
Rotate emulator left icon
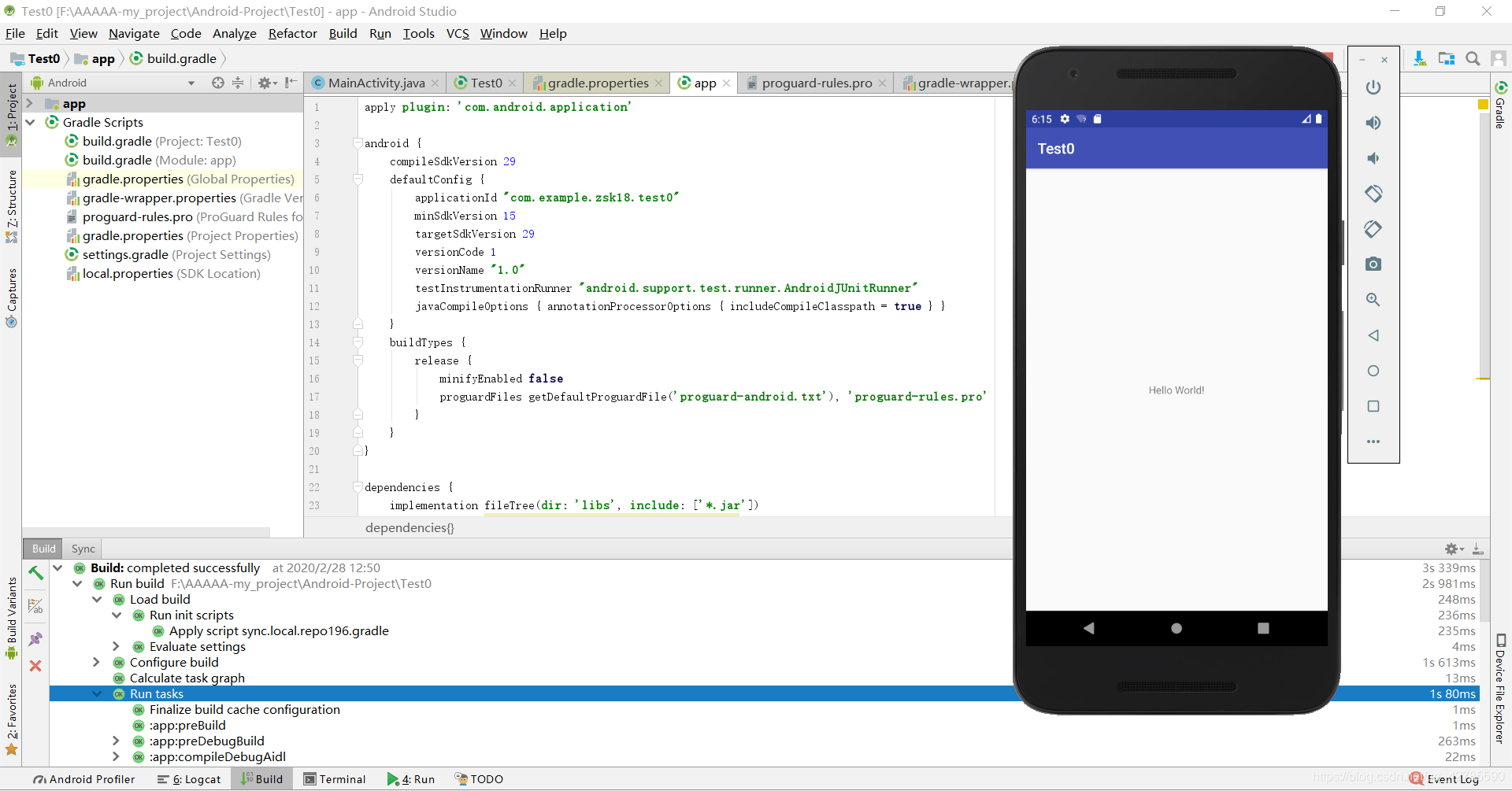[1373, 194]
